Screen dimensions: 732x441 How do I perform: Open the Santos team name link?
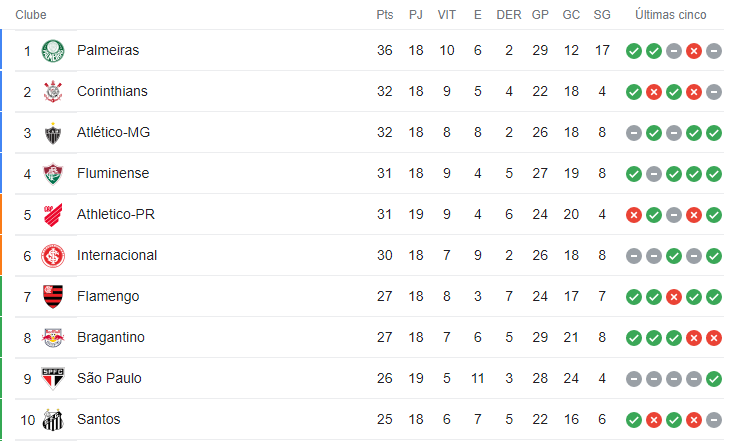(99, 419)
